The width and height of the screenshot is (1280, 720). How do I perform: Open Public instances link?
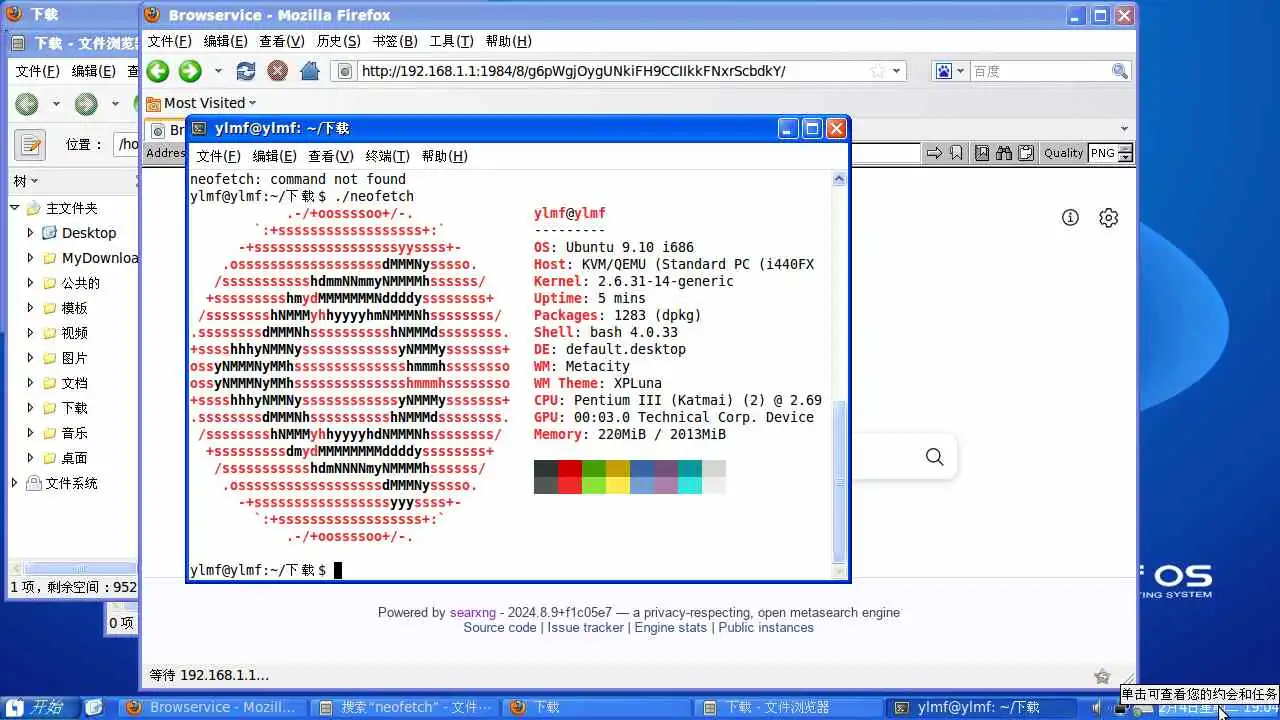point(766,627)
